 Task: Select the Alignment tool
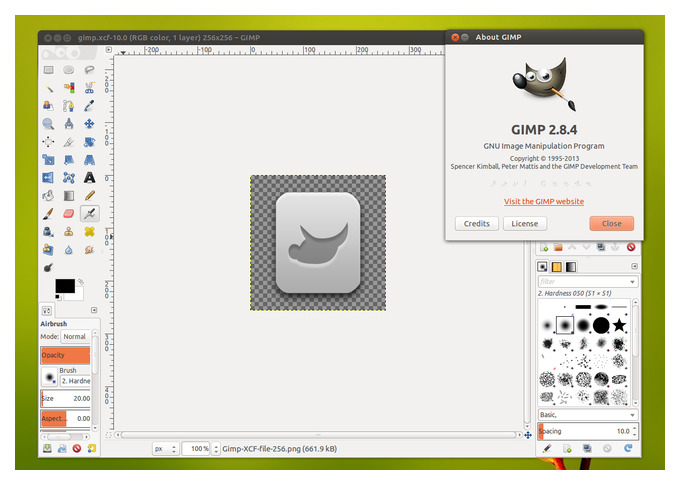tap(49, 142)
